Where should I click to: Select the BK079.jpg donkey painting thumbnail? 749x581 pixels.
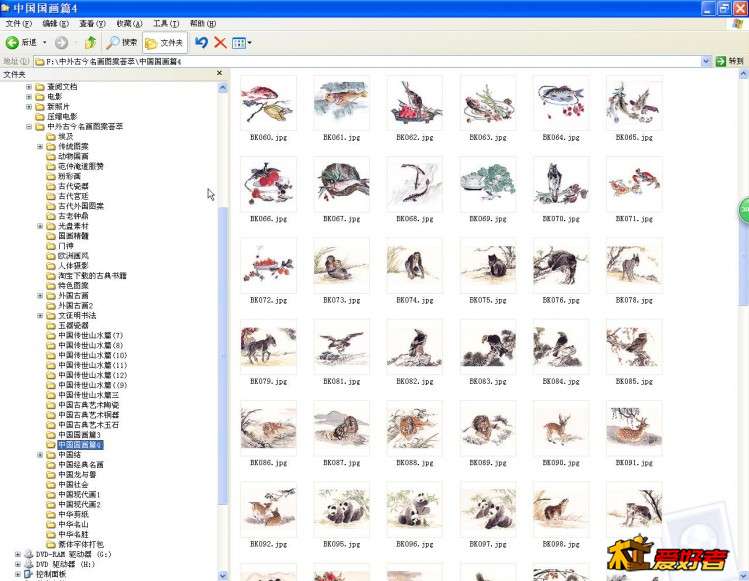point(268,347)
